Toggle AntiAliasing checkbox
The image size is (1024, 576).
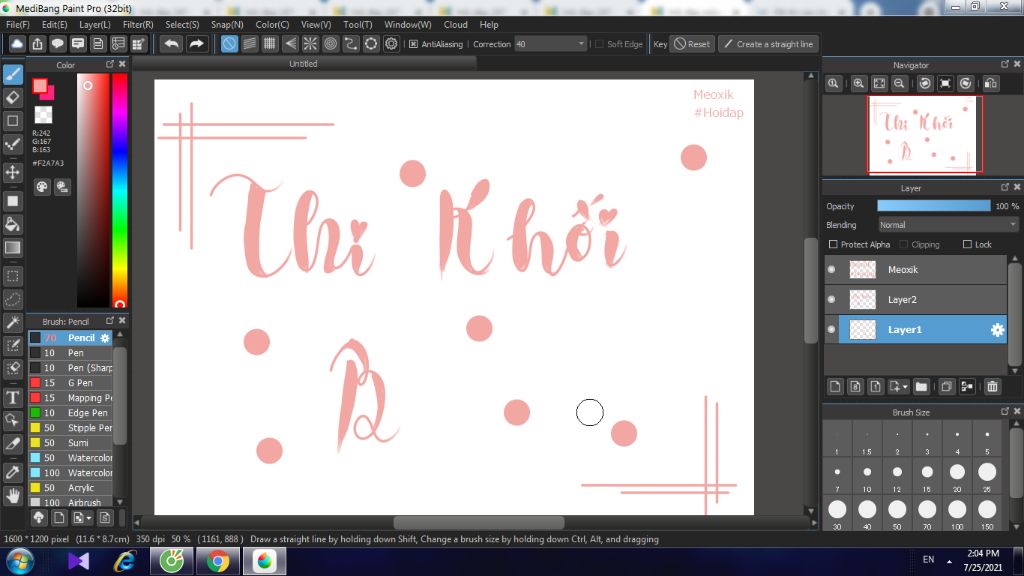coord(413,44)
